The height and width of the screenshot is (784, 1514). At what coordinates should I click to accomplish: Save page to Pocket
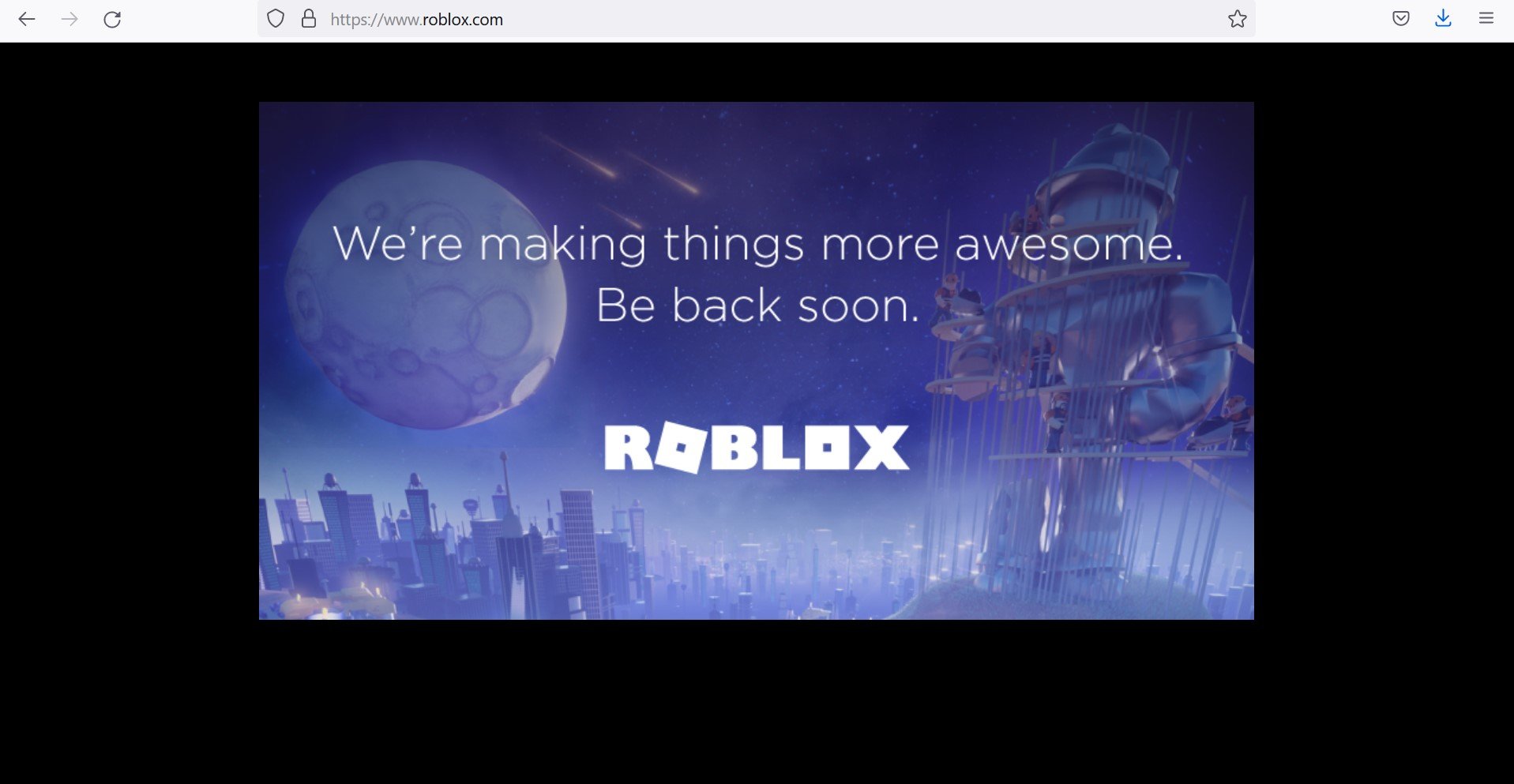1401,19
